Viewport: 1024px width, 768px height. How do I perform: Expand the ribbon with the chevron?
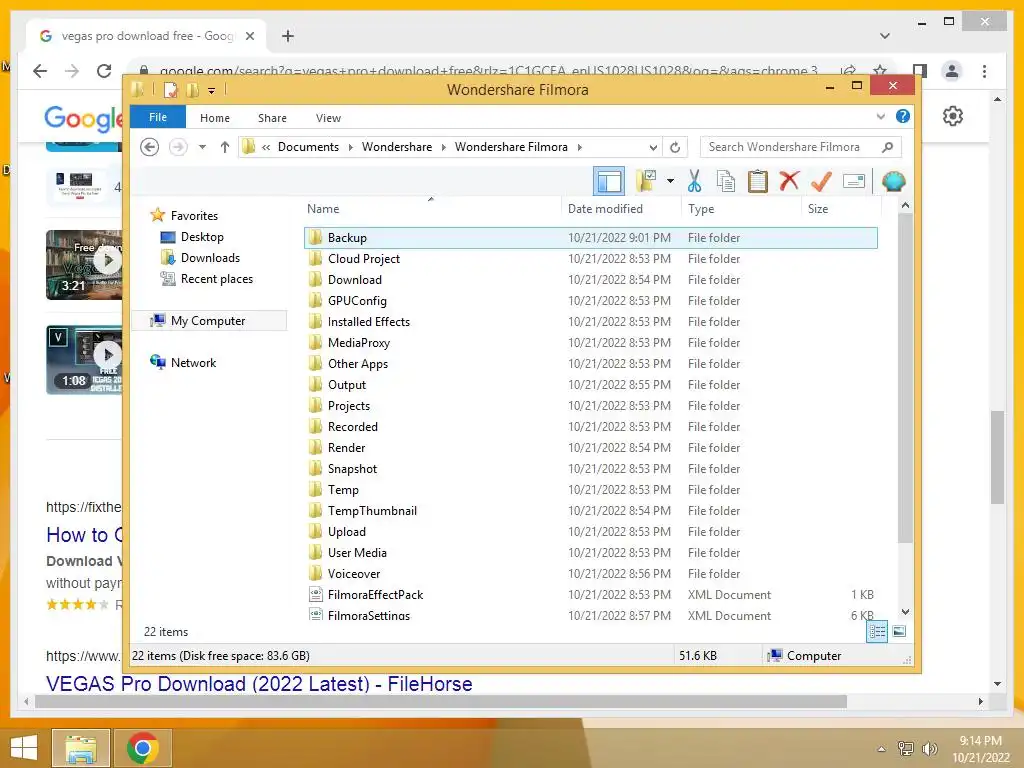pyautogui.click(x=880, y=117)
